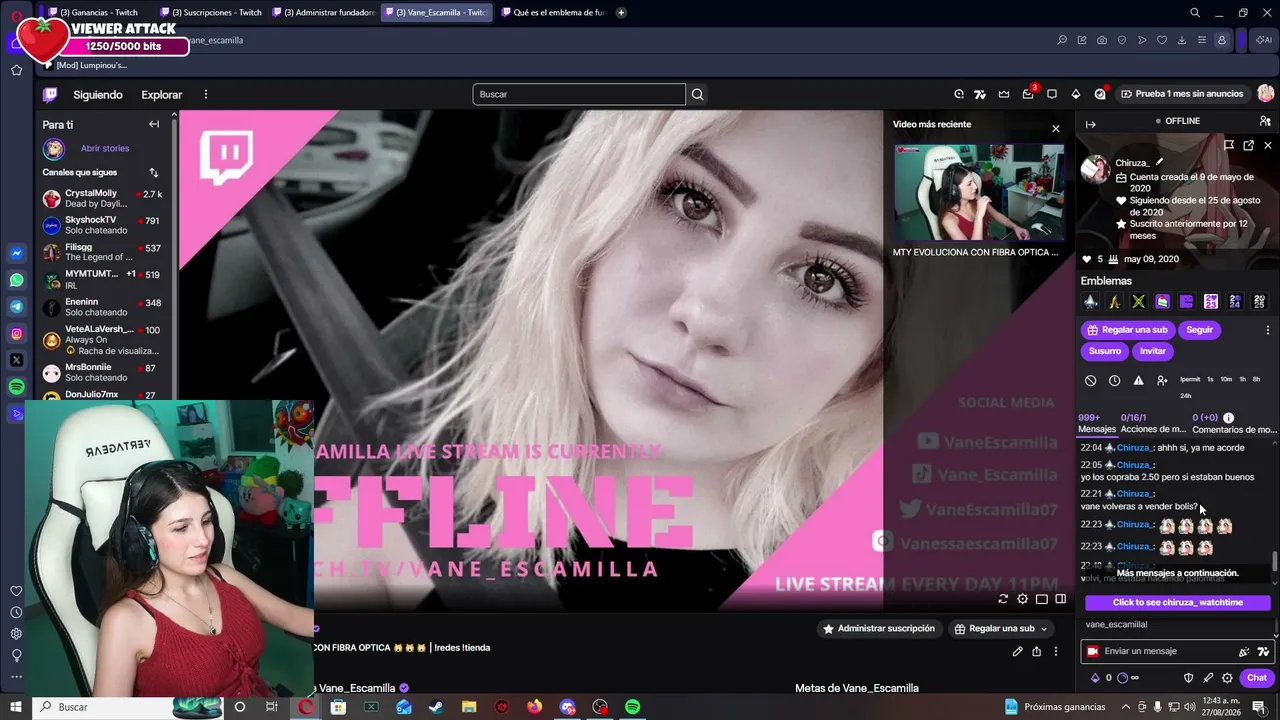Image resolution: width=1280 pixels, height=720 pixels.
Task: Click the player refresh arrows icon
Action: pos(1003,599)
